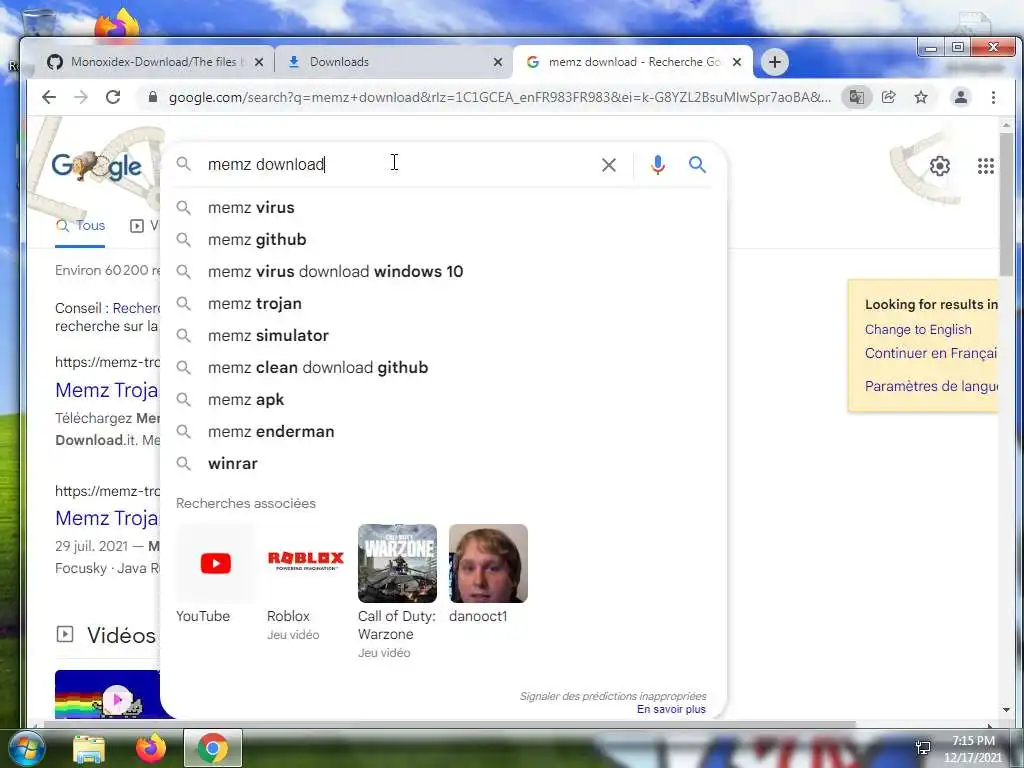This screenshot has height=768, width=1024.
Task: Launch Firefox from the taskbar
Action: pos(150,748)
